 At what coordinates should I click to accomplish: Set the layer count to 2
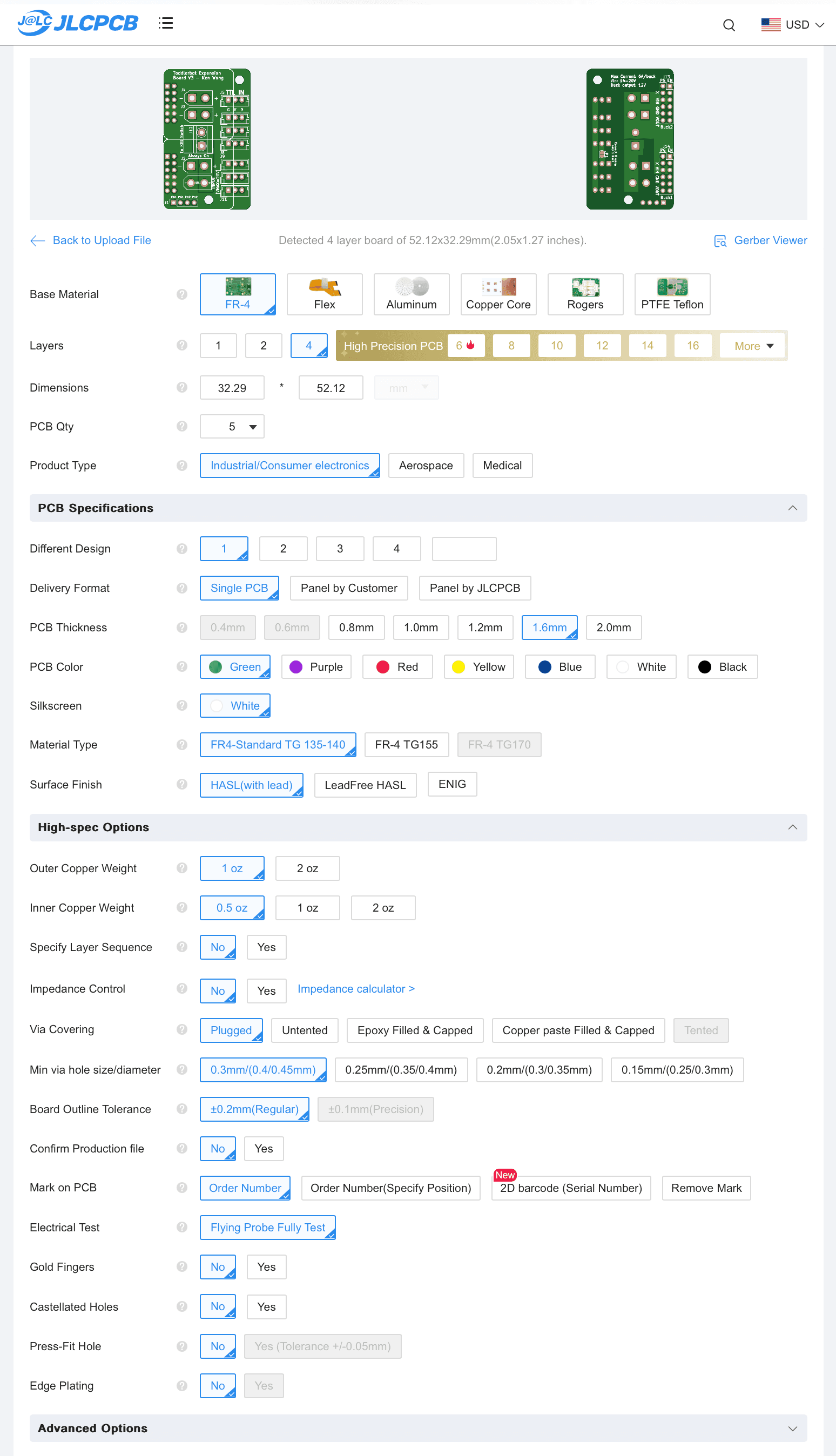pos(264,346)
